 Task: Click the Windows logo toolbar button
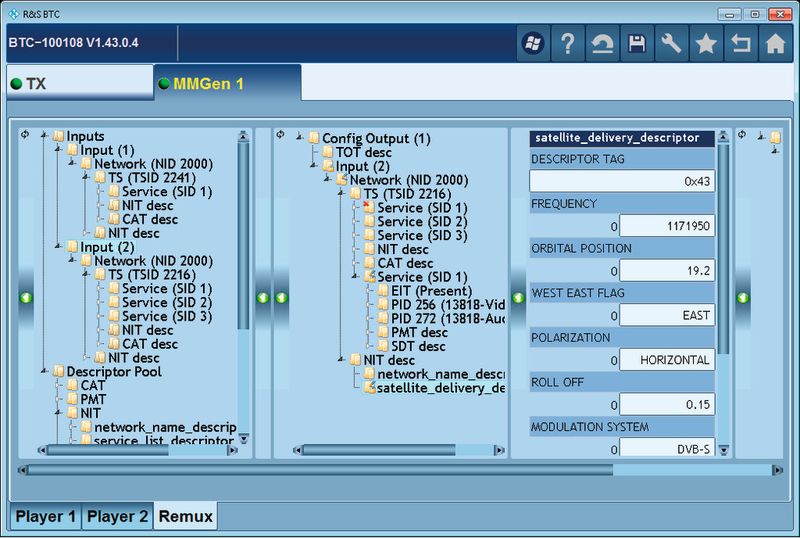tap(533, 43)
